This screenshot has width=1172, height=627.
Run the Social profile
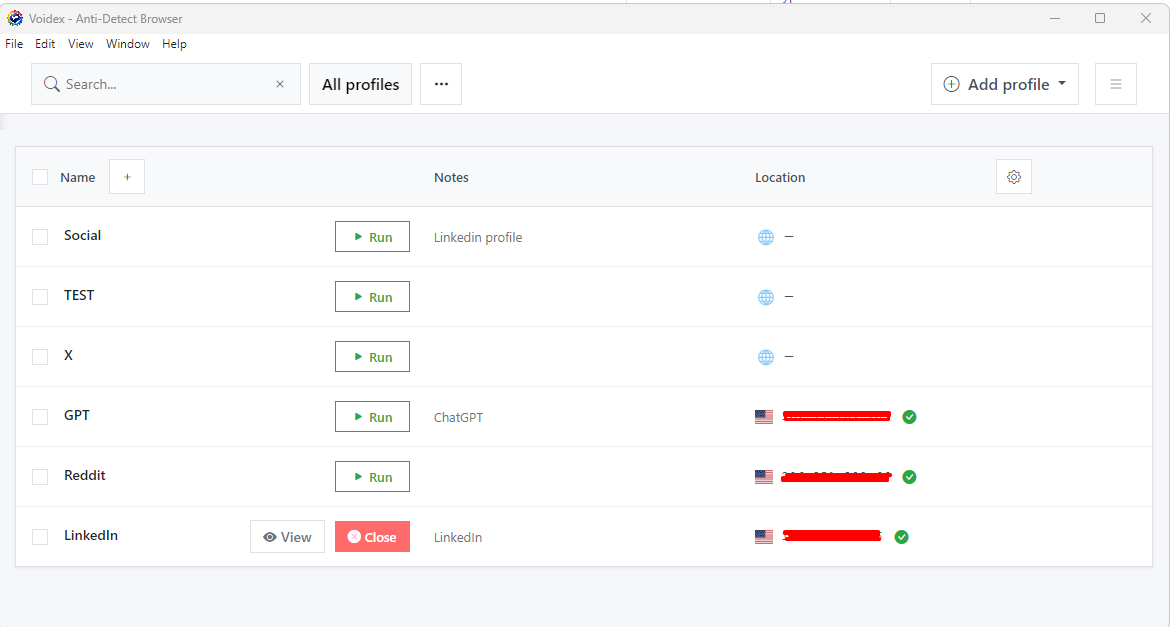tap(372, 237)
